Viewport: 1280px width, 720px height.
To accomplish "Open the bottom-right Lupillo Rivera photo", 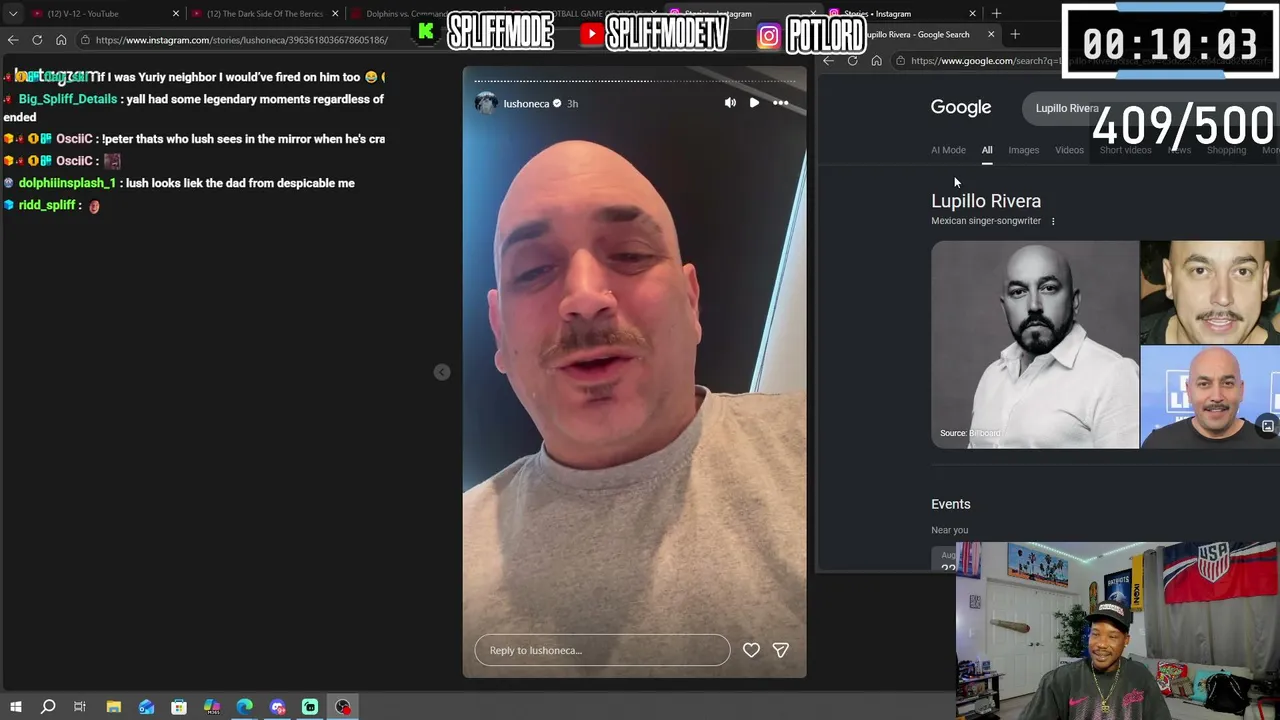I will coord(1210,397).
